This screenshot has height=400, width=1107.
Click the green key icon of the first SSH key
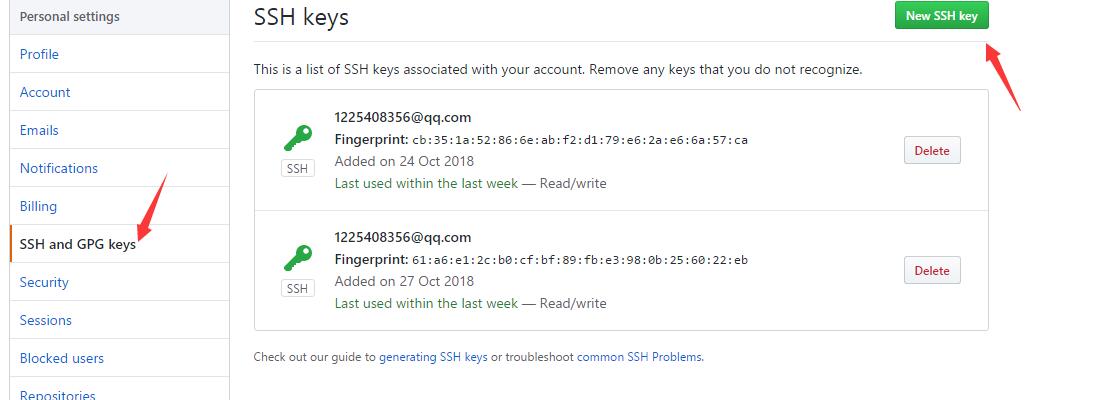(x=297, y=138)
